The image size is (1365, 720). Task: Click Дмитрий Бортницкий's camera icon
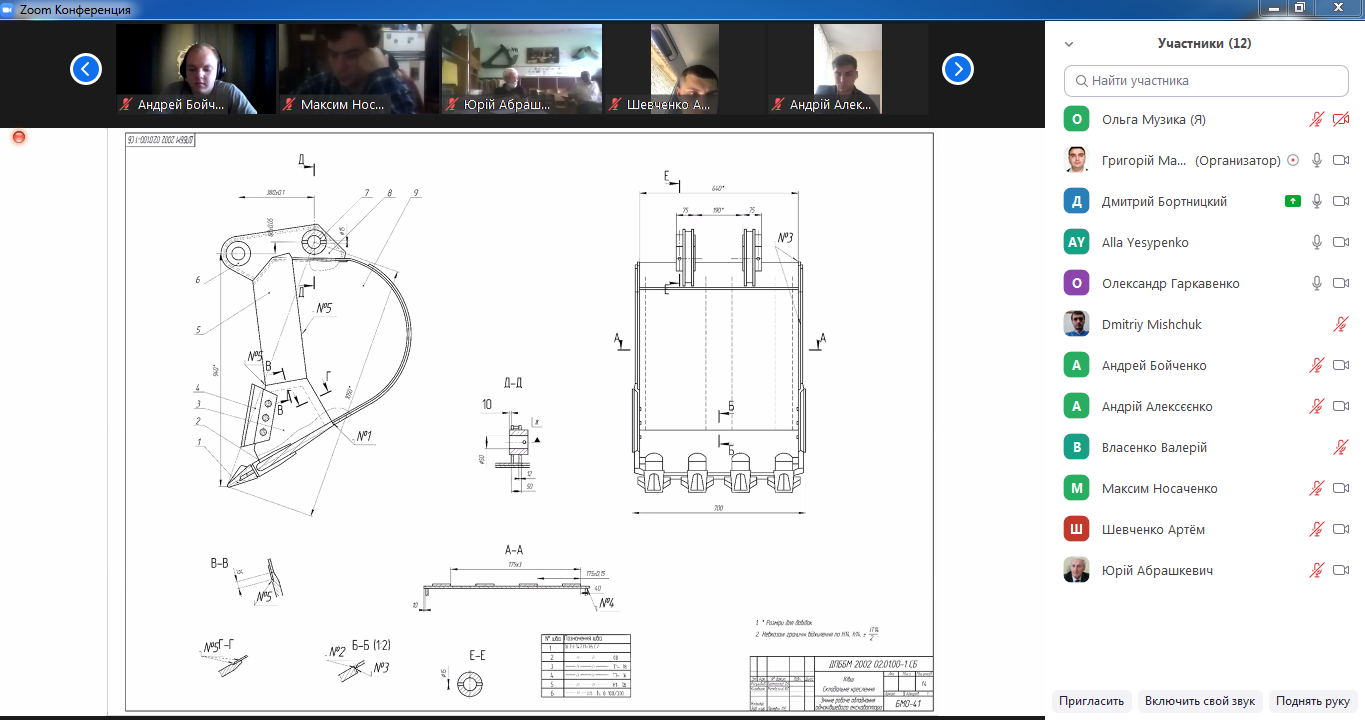[1341, 201]
